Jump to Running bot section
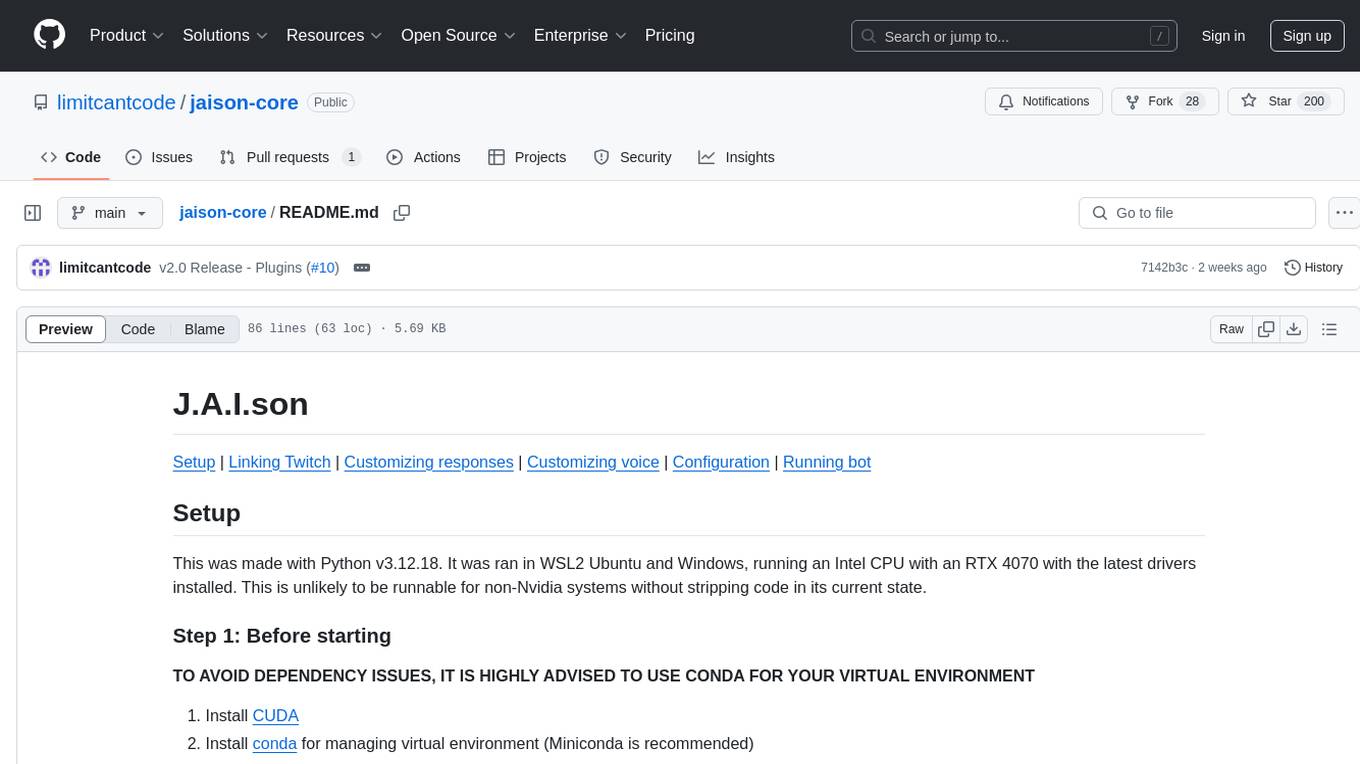The height and width of the screenshot is (764, 1360). point(827,462)
